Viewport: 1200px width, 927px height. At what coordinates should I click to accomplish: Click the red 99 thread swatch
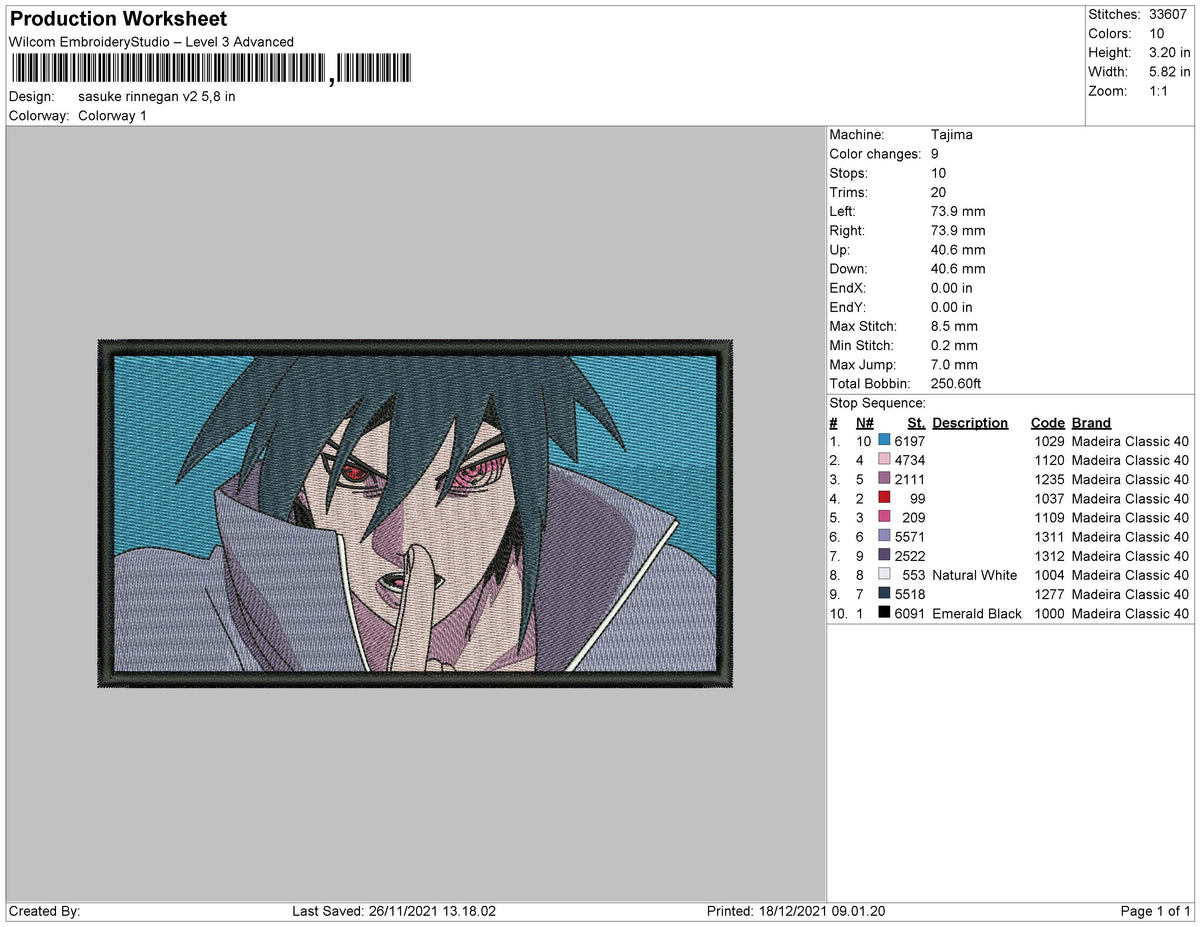point(886,498)
